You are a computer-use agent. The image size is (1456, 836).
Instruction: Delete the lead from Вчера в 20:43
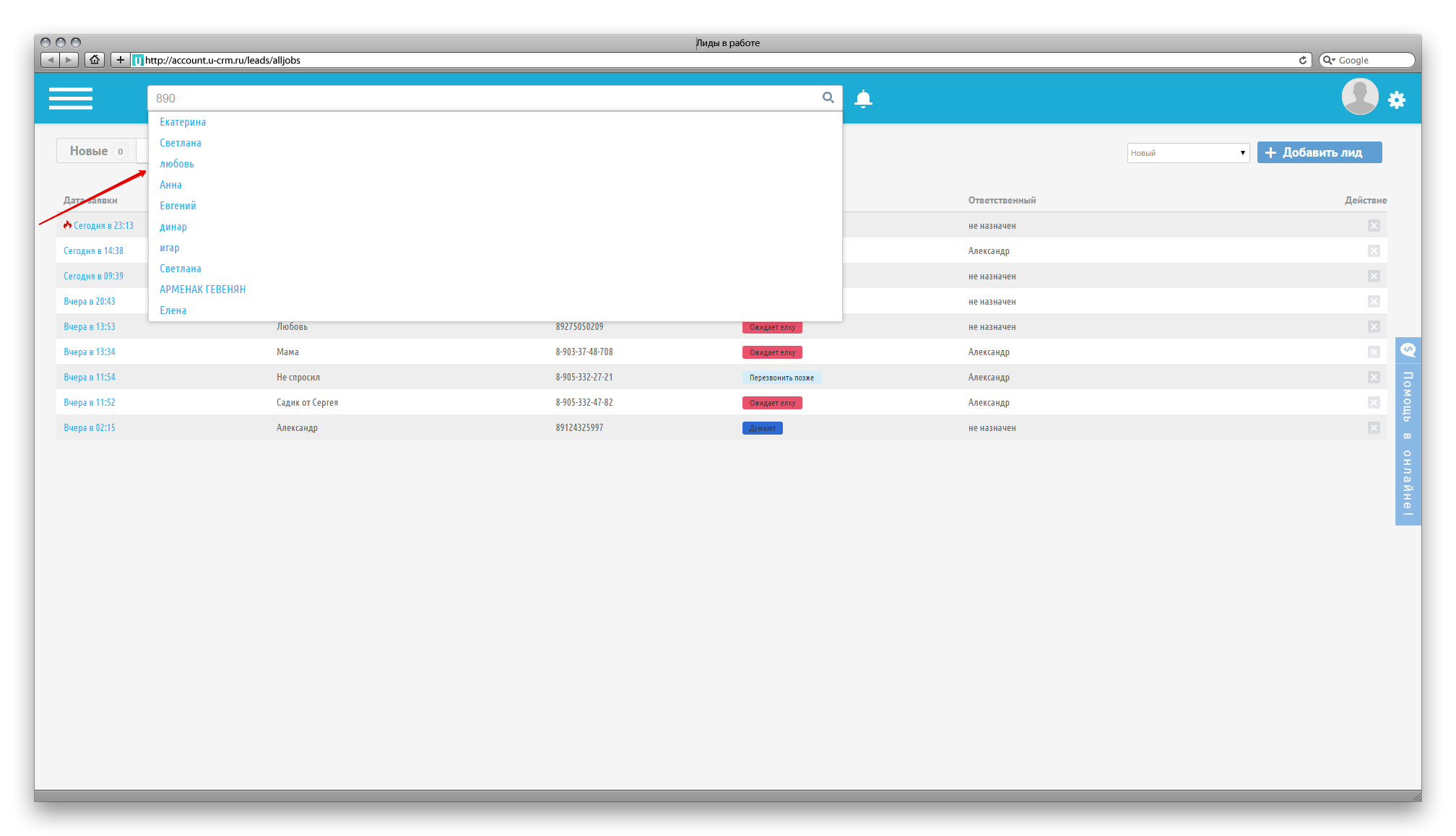(x=1374, y=302)
